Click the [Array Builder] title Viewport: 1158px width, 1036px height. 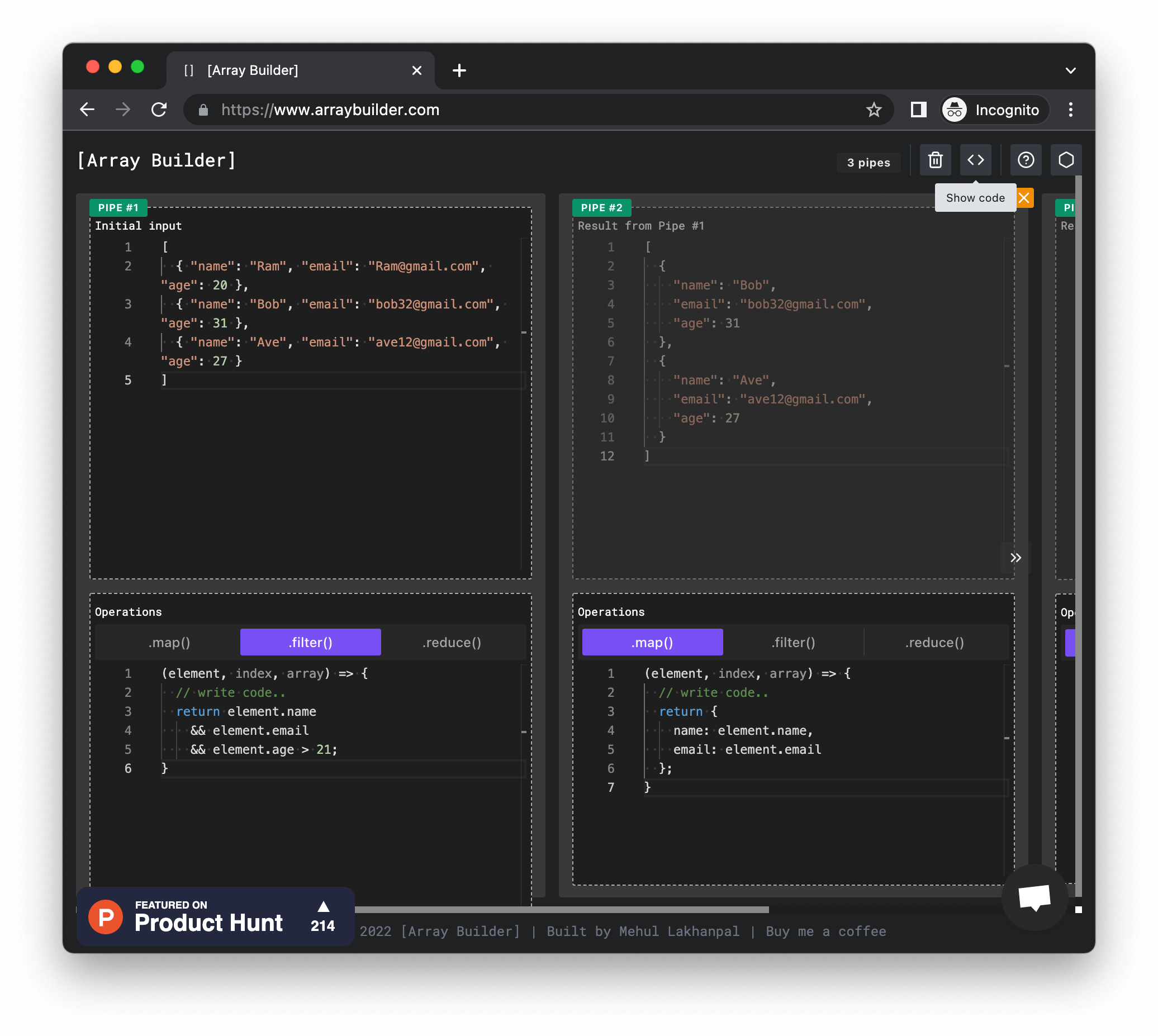[156, 160]
